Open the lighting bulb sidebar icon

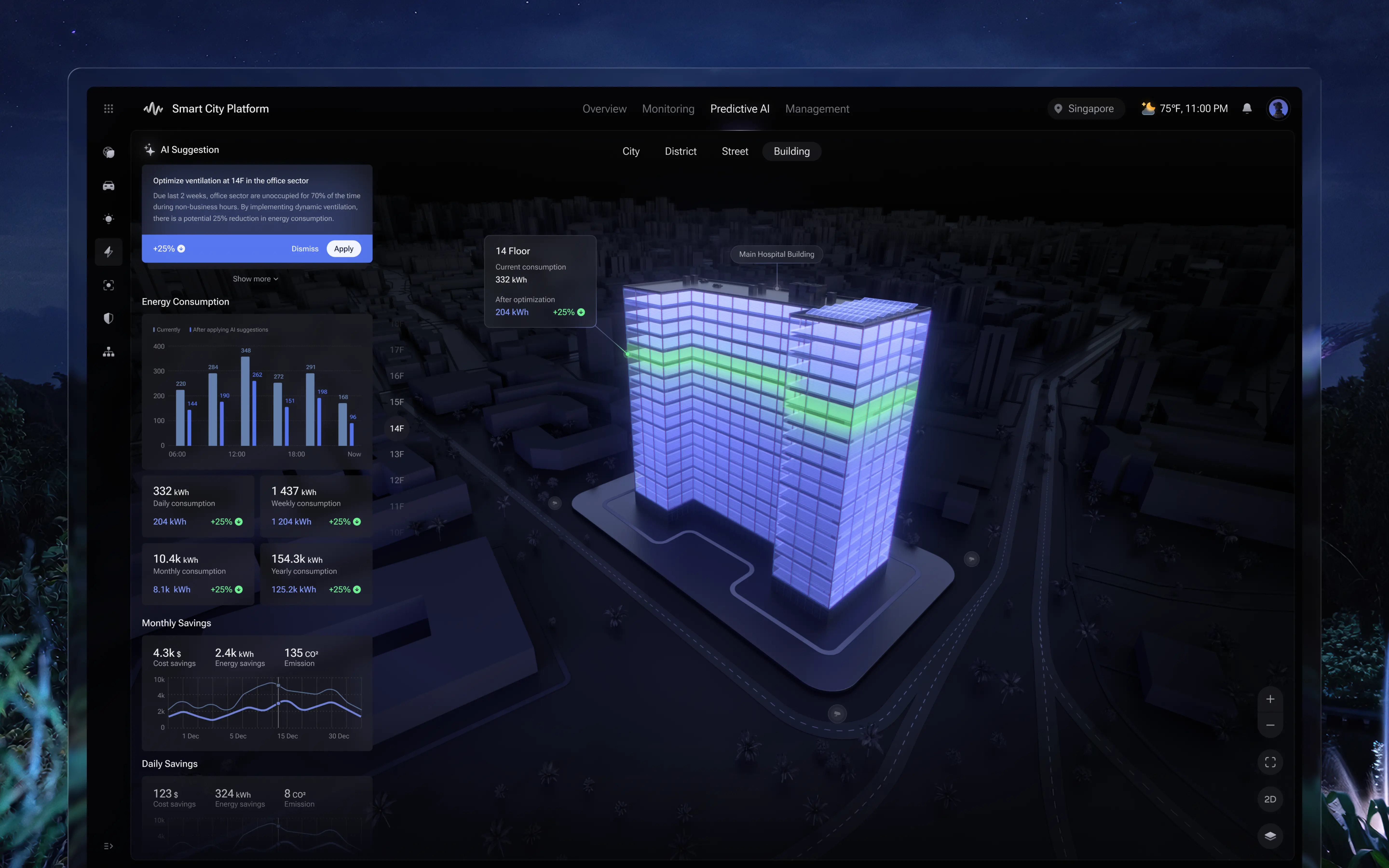(109, 219)
